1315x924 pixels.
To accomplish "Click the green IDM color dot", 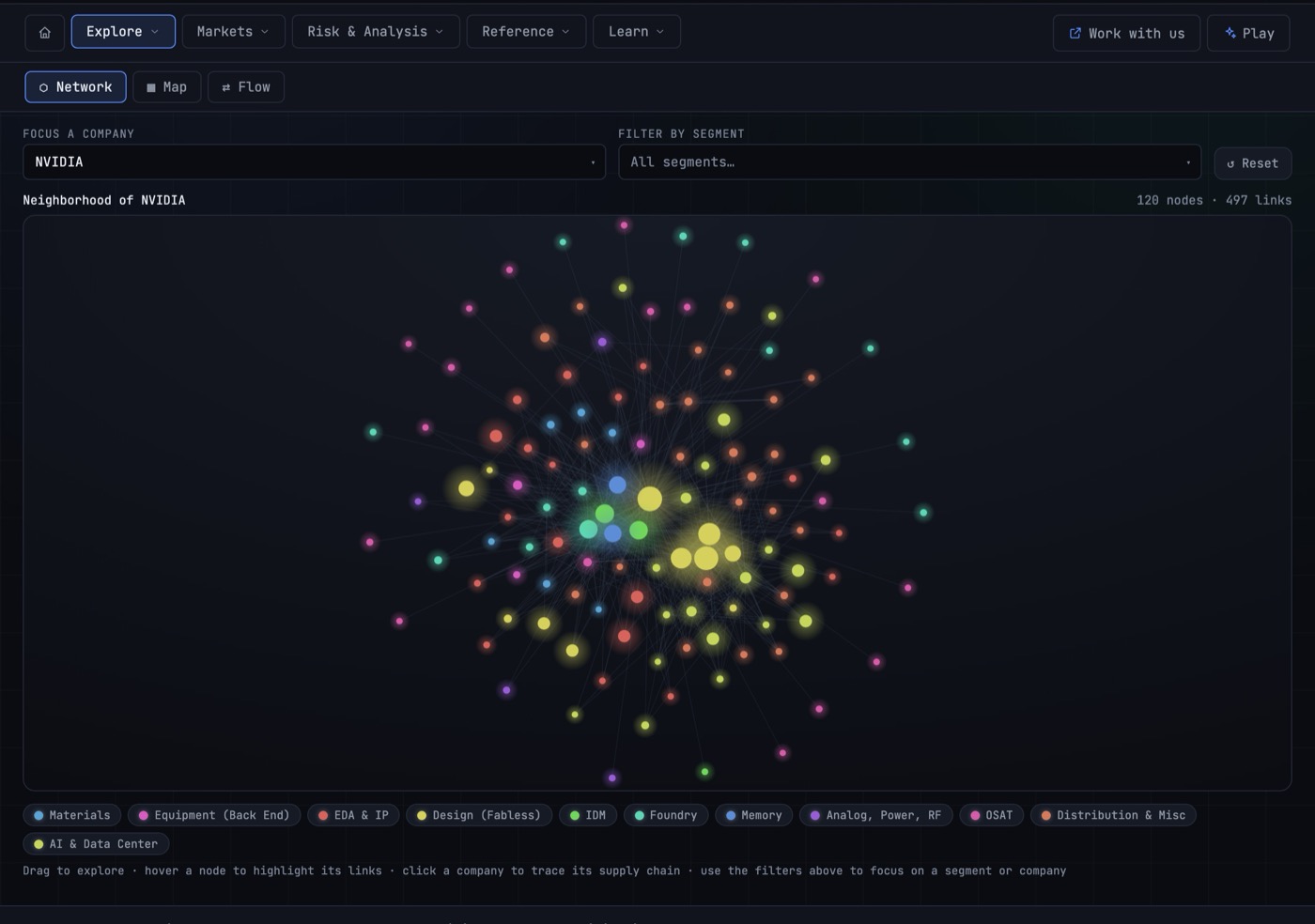I will pyautogui.click(x=575, y=815).
